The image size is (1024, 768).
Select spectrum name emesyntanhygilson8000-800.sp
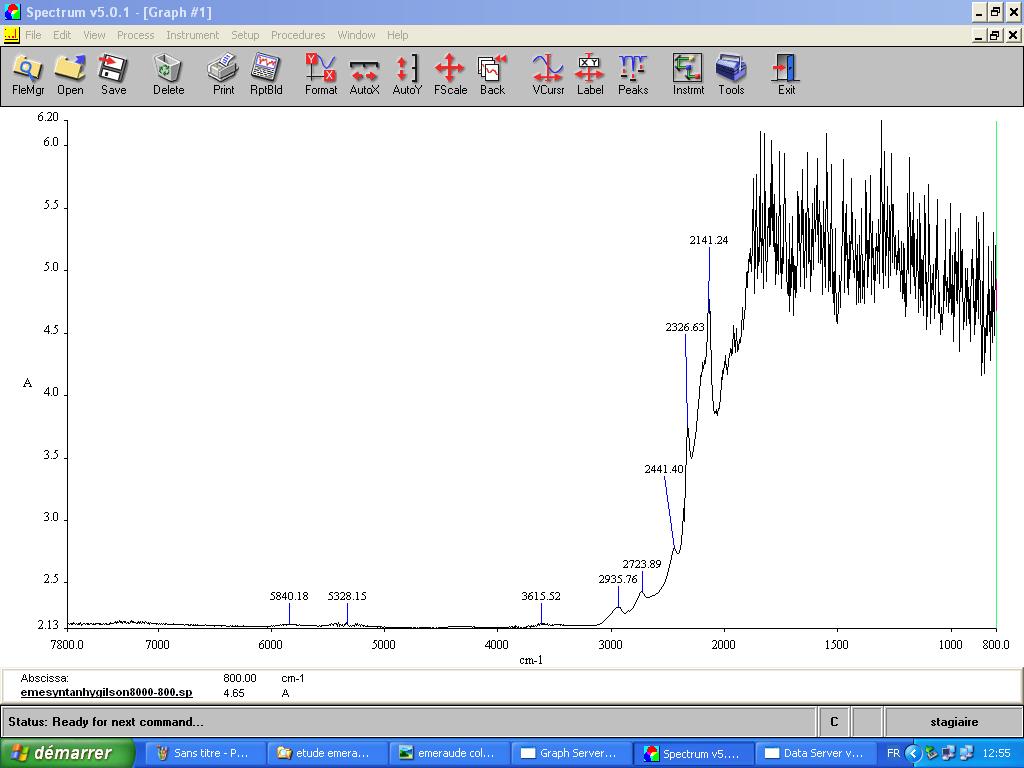point(106,692)
